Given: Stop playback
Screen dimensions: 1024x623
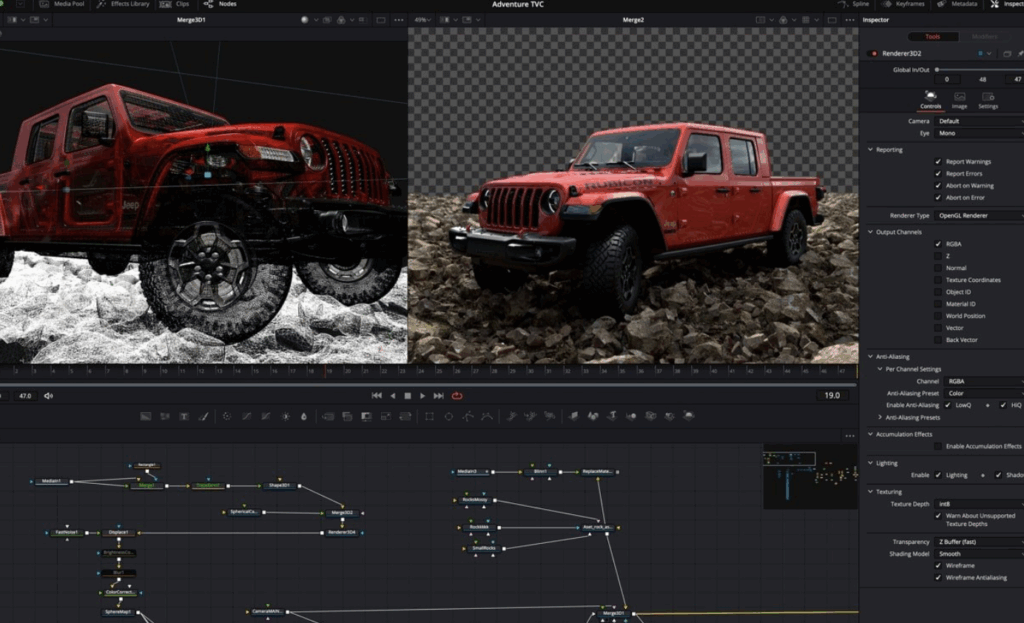Looking at the screenshot, I should tap(408, 396).
